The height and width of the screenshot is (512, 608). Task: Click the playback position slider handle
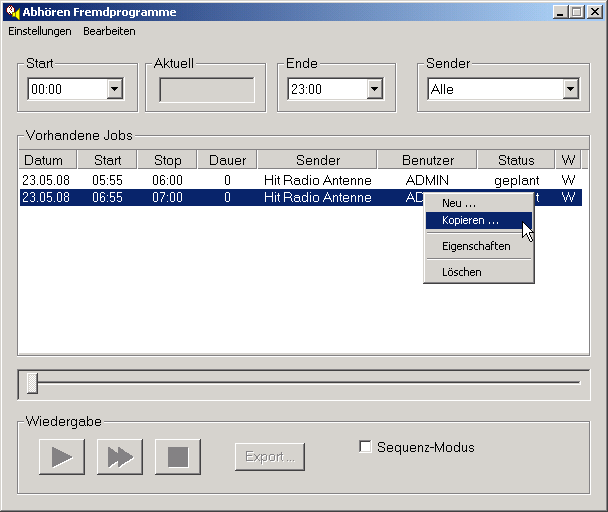pyautogui.click(x=33, y=382)
